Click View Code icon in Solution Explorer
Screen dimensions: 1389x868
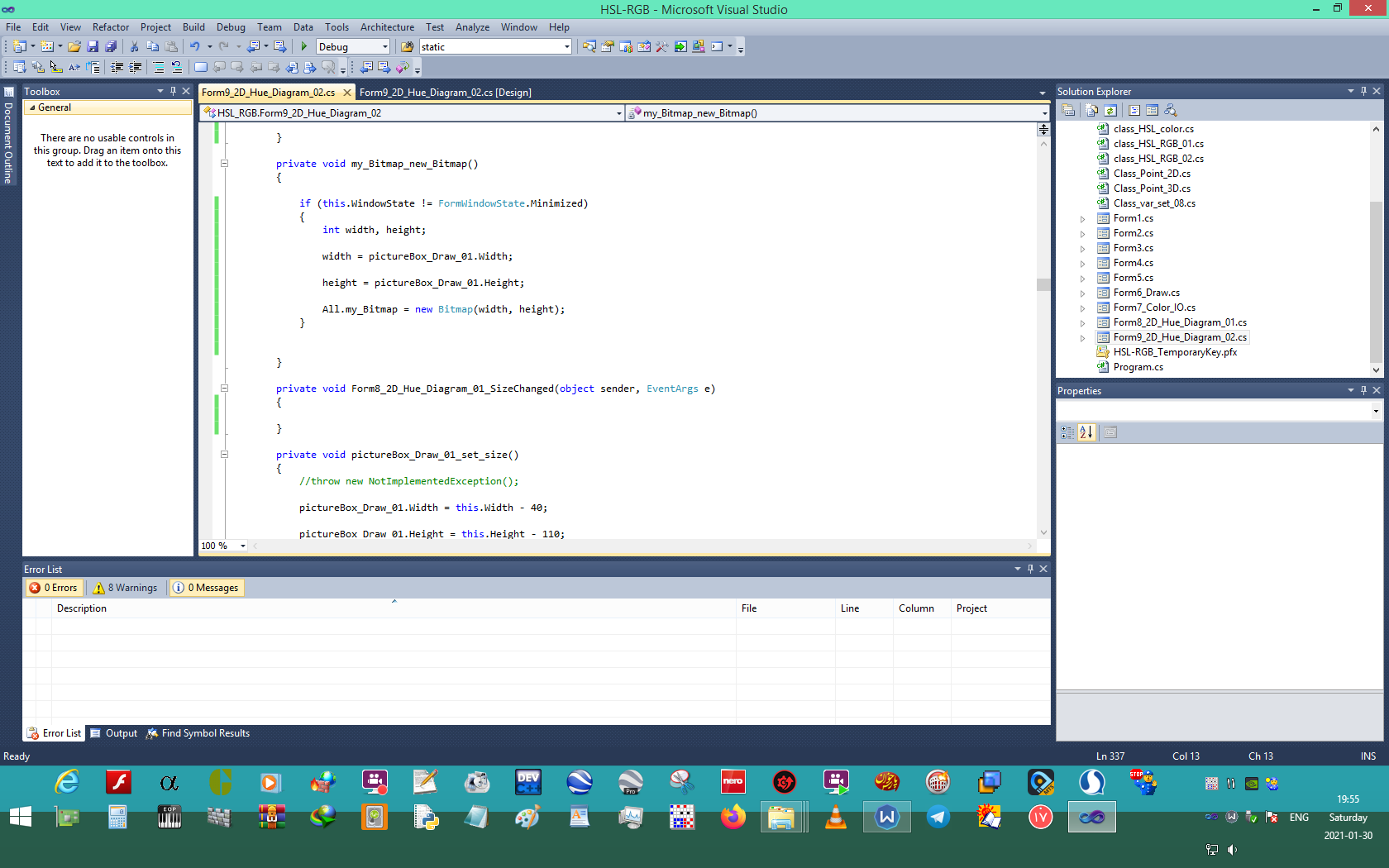(1134, 110)
